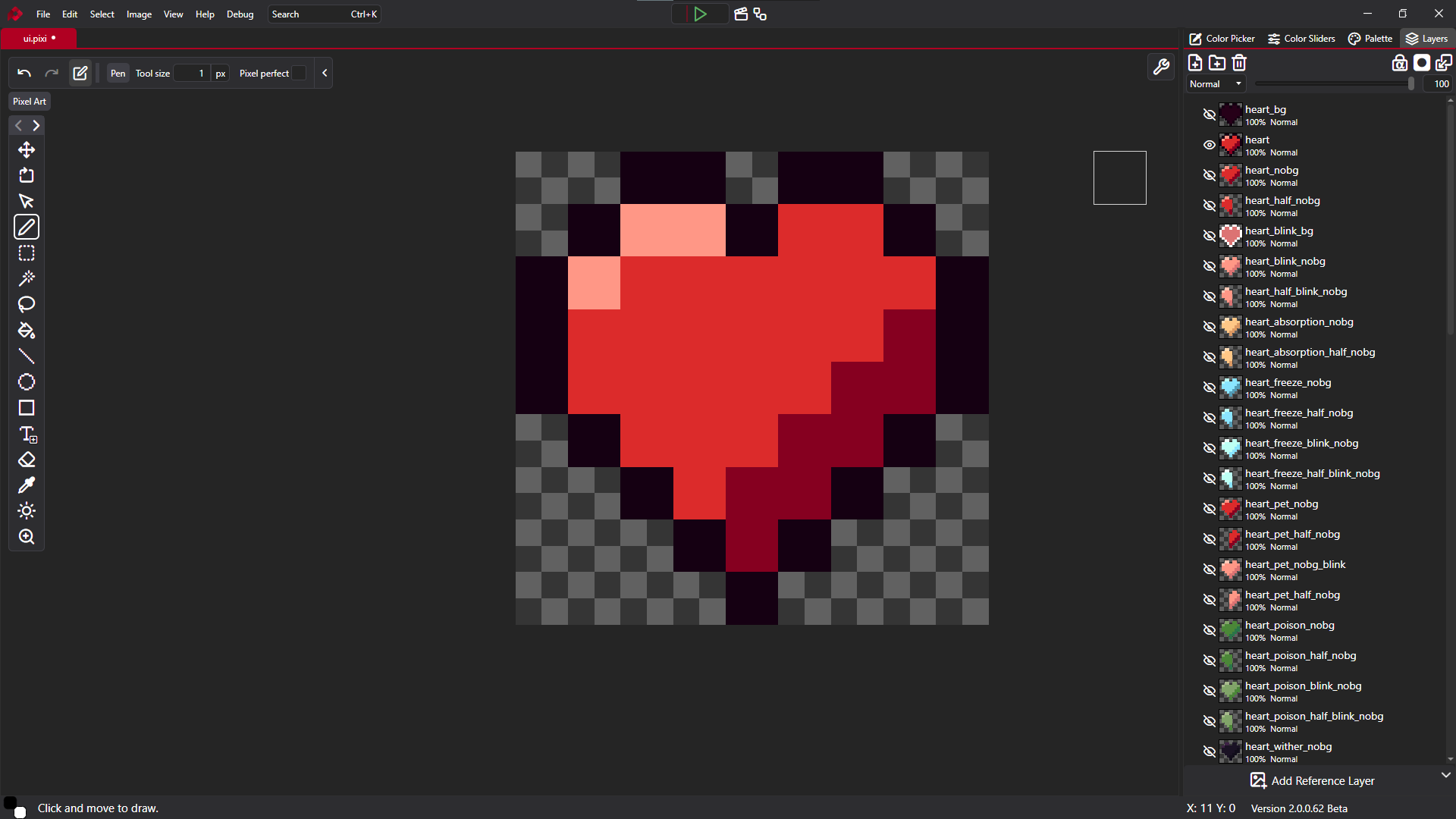Show the heart_poison_nobg layer
Screen dimensions: 1456x819
pos(1210,630)
